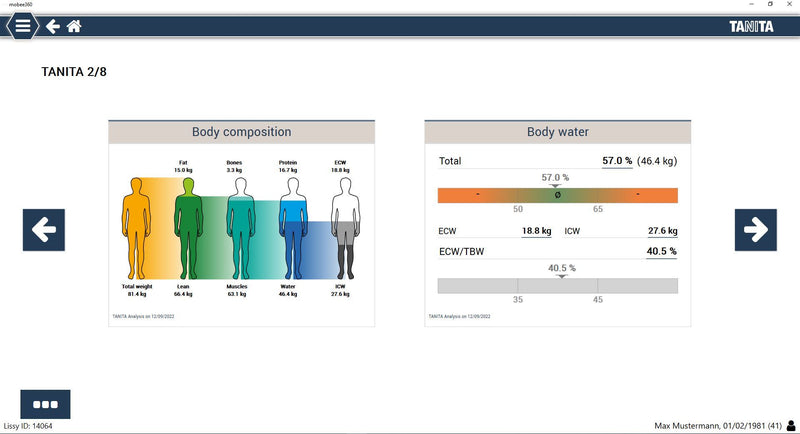Select the orange Total weight body figure
Viewport: 800px width, 434px height.
135,225
